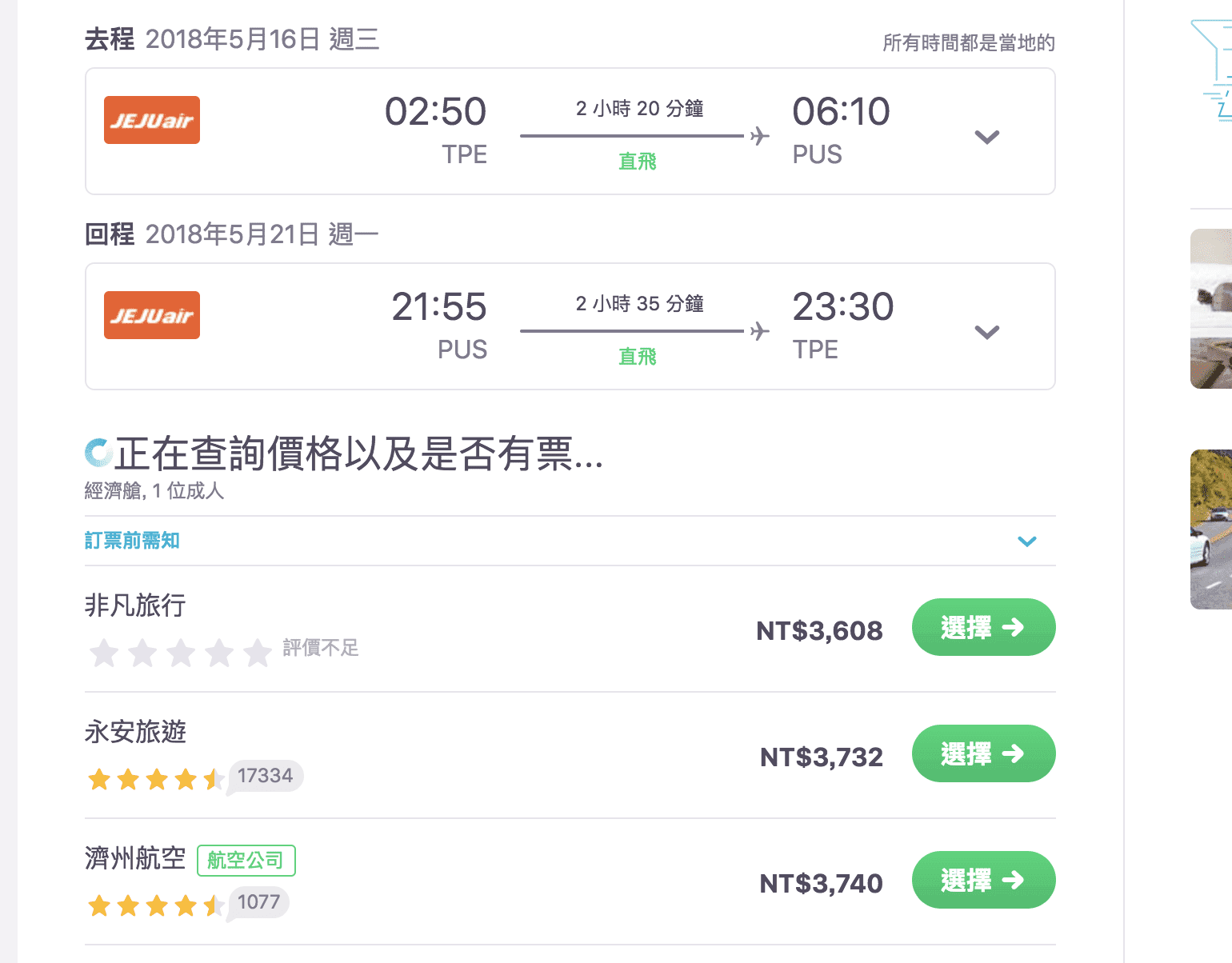Click the star rating for 永安旅遊
This screenshot has height=963, width=1232.
pos(155,778)
